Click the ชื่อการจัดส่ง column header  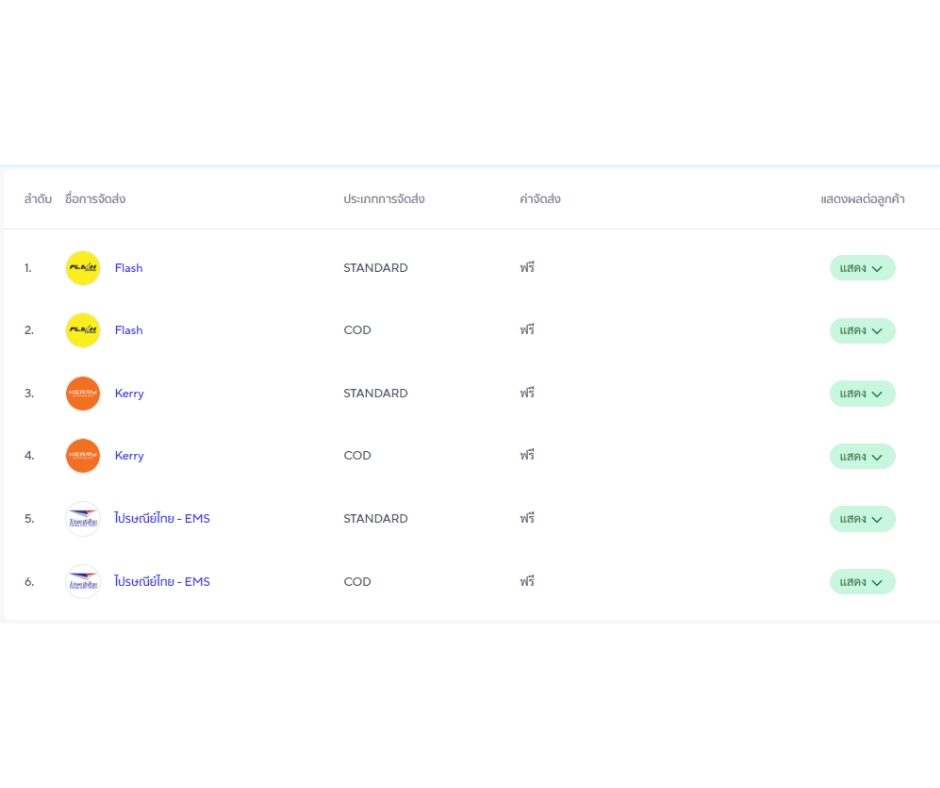95,199
